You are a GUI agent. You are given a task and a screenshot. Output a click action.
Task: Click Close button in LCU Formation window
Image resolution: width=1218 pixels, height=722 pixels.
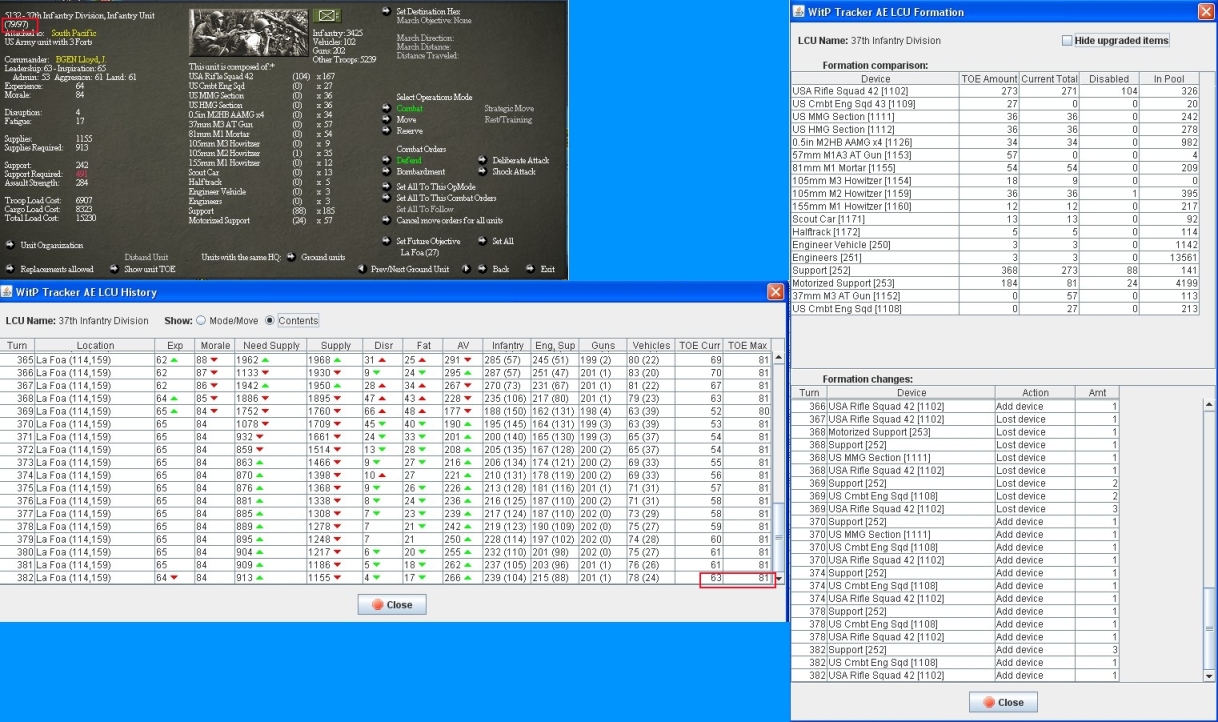pyautogui.click(x=1003, y=702)
